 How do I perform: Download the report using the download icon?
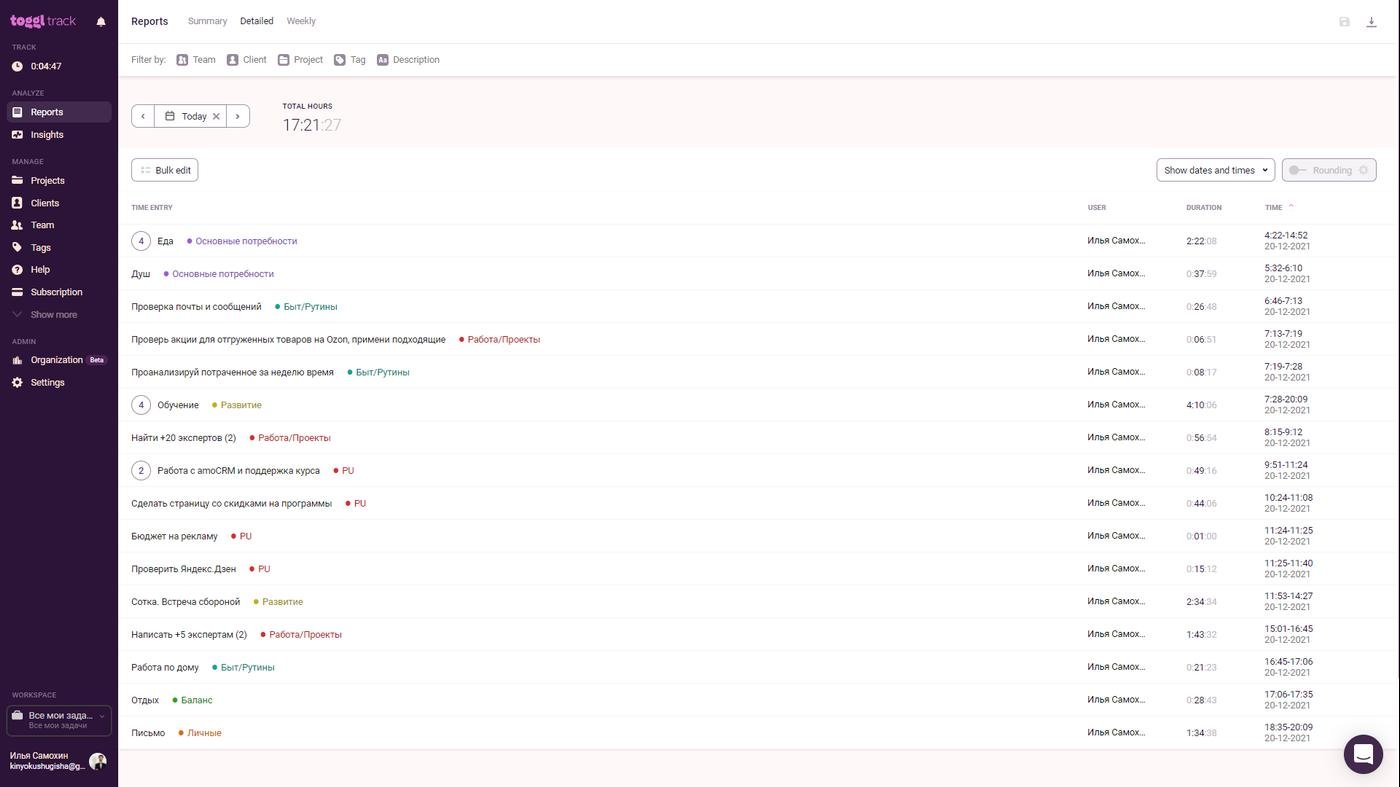(x=1371, y=22)
